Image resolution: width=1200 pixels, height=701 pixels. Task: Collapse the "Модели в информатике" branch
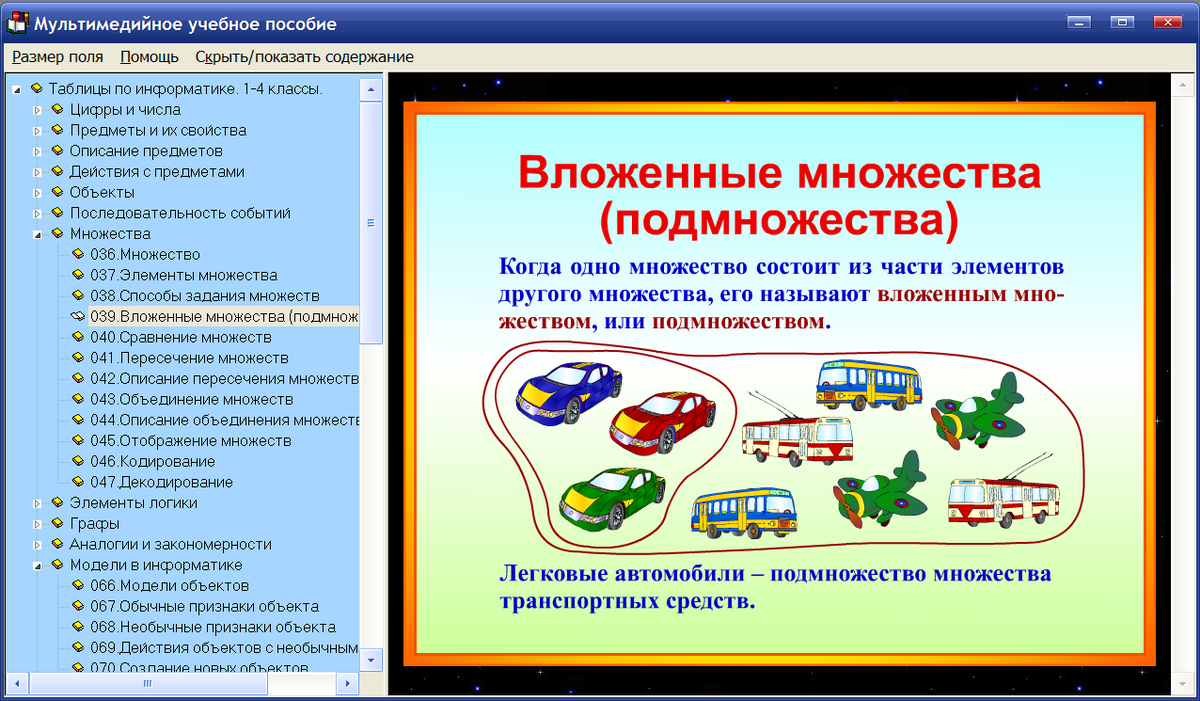(x=40, y=565)
